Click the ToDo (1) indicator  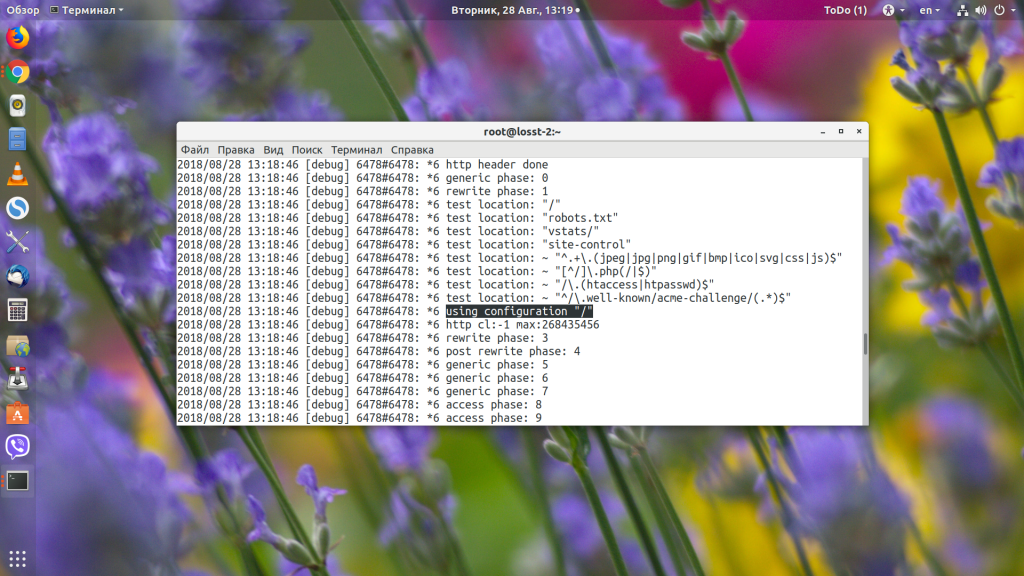pos(845,10)
